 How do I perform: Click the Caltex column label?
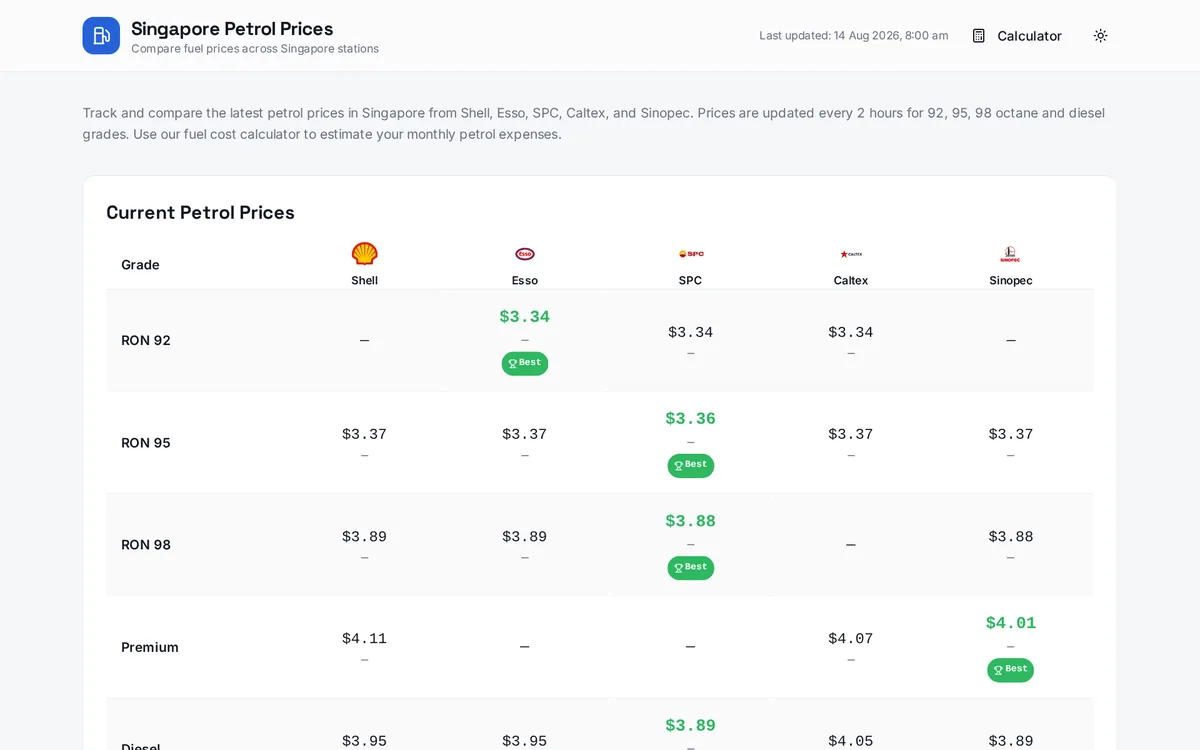pos(851,281)
